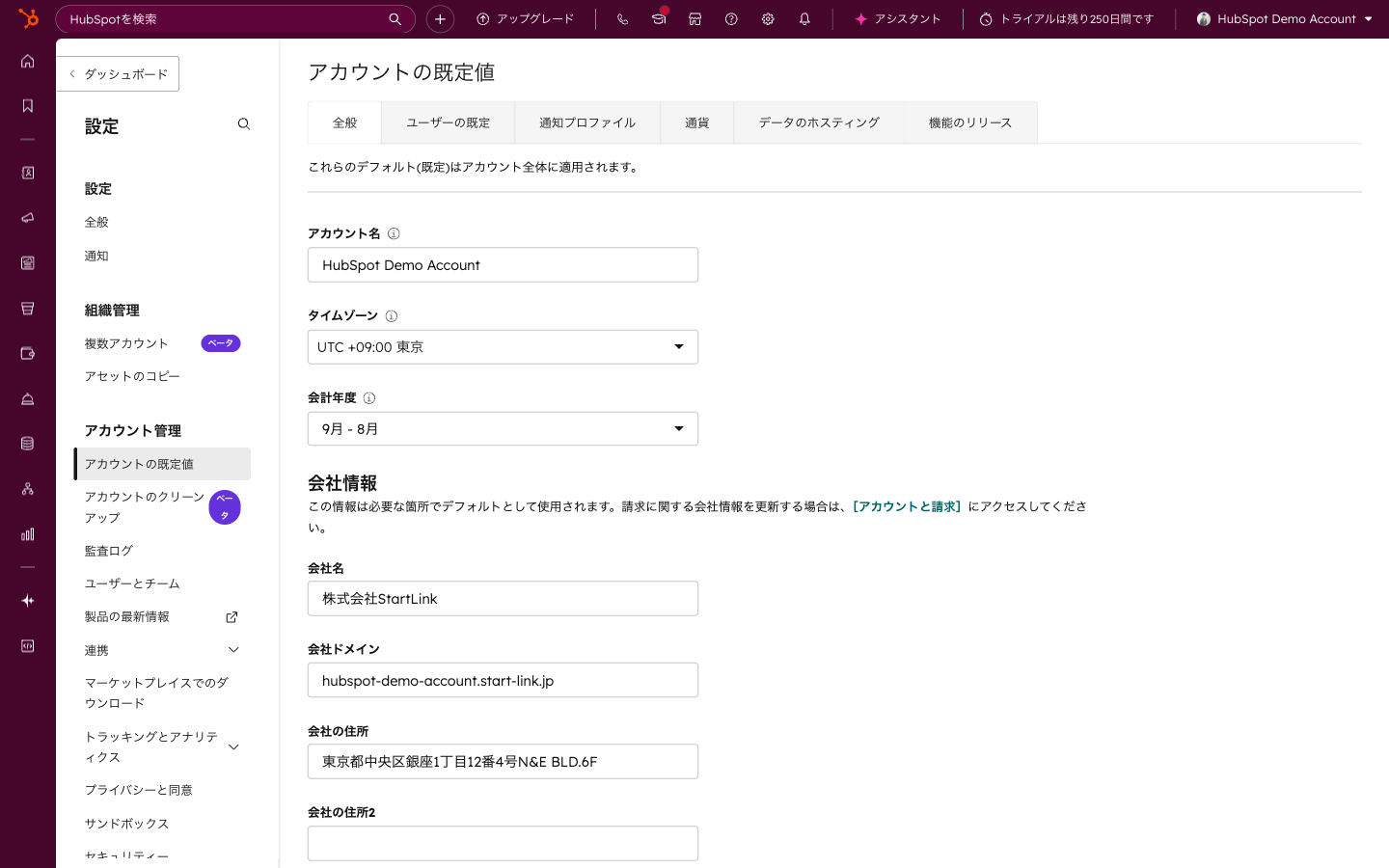Click the phone calling icon in top bar

pos(622,19)
